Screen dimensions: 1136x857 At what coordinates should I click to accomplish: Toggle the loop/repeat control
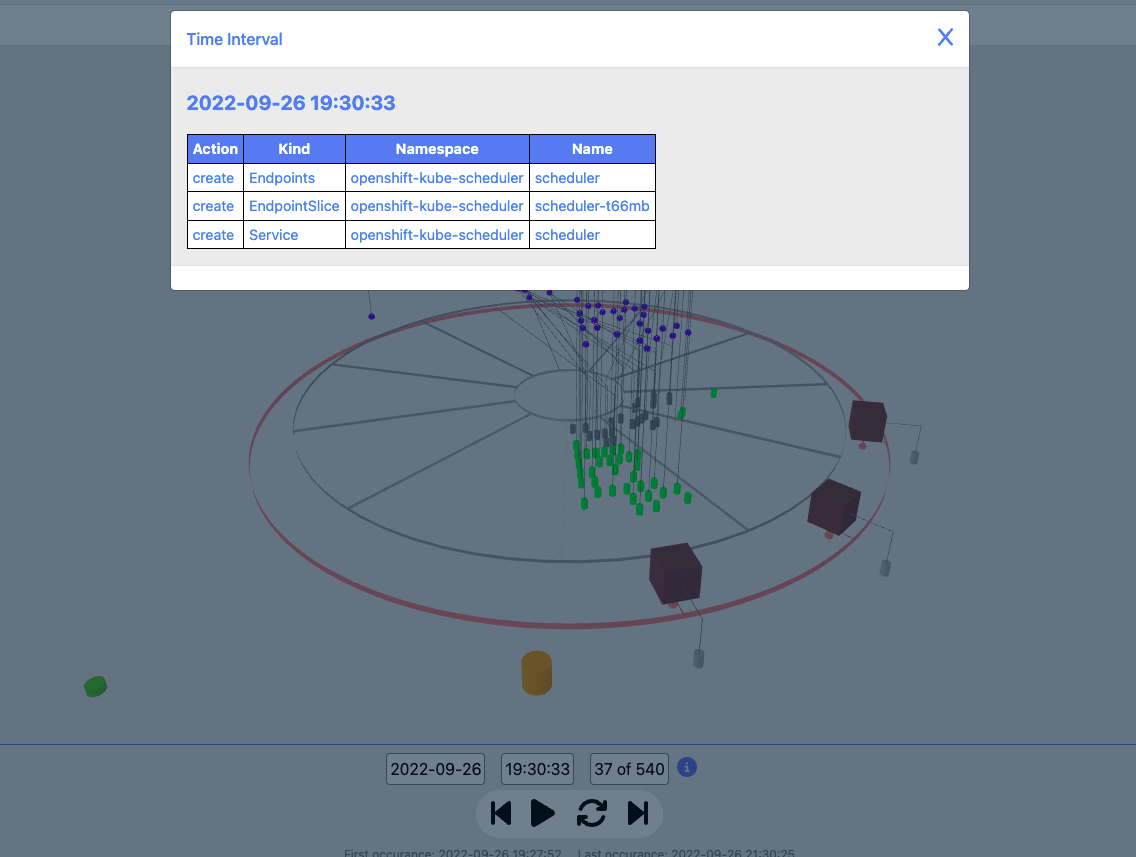pyautogui.click(x=591, y=813)
